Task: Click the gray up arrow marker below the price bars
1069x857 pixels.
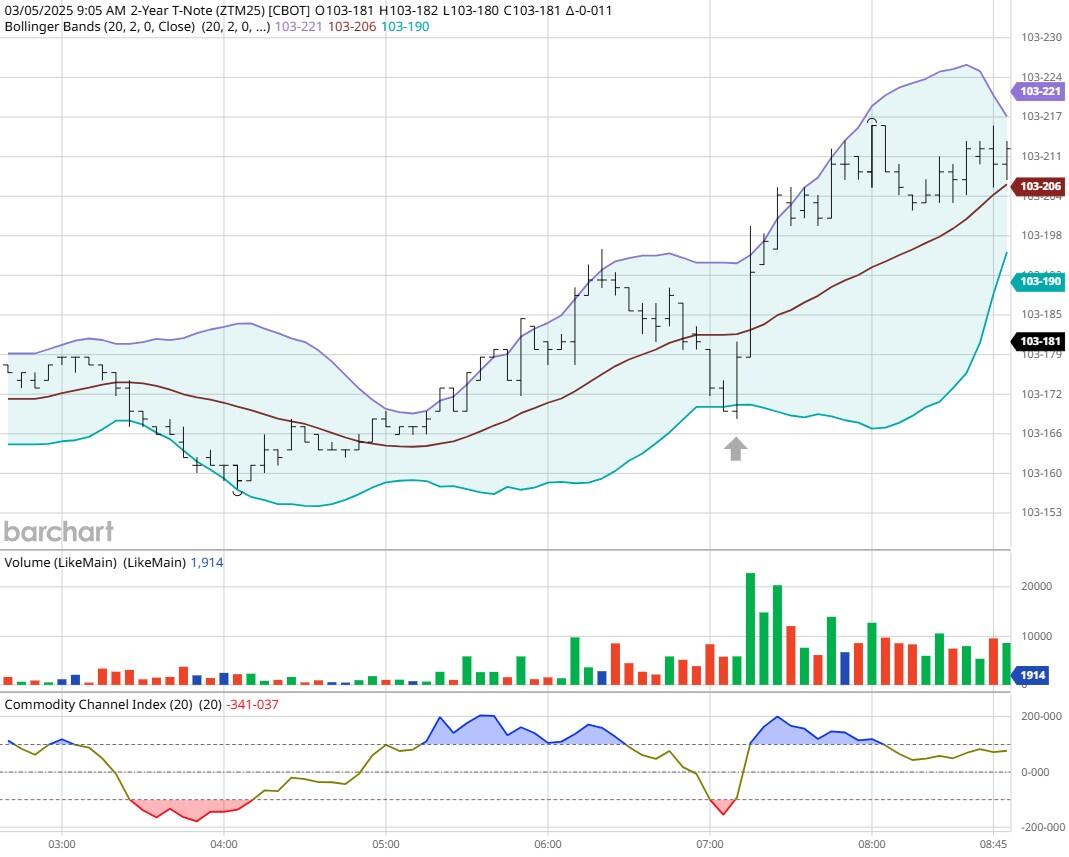Action: click(735, 449)
